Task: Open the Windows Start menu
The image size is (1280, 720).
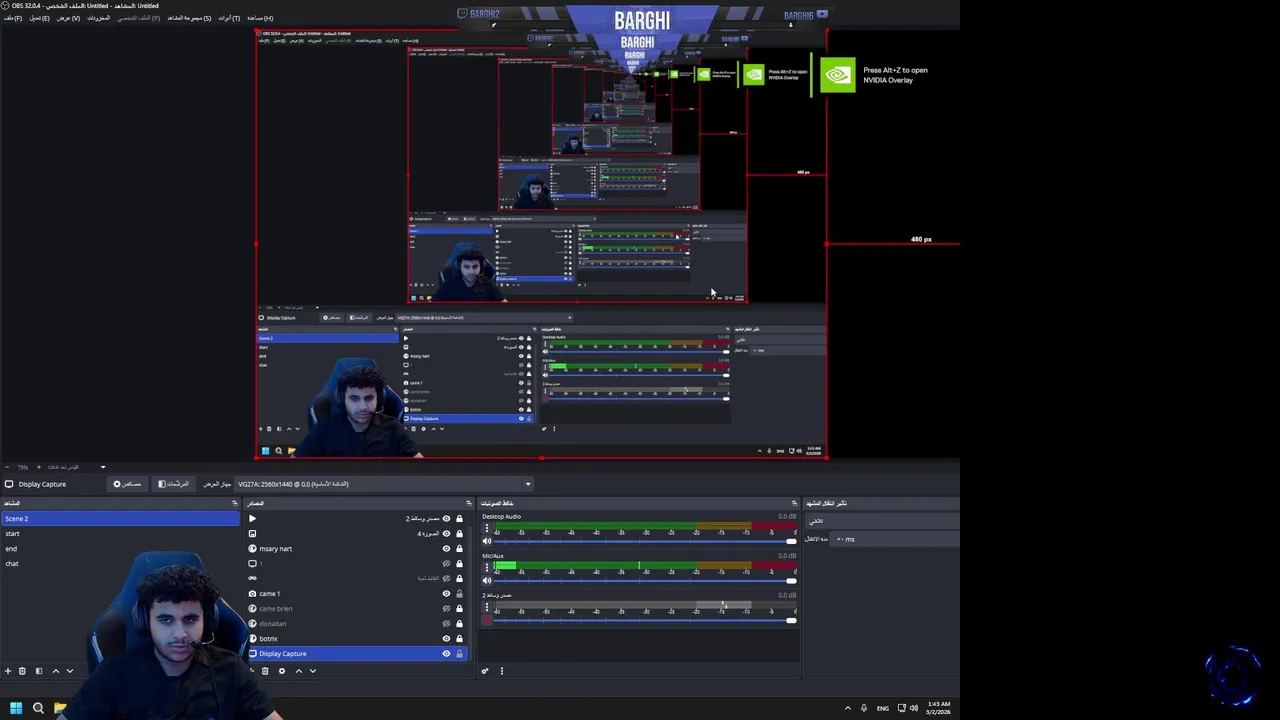Action: point(16,708)
